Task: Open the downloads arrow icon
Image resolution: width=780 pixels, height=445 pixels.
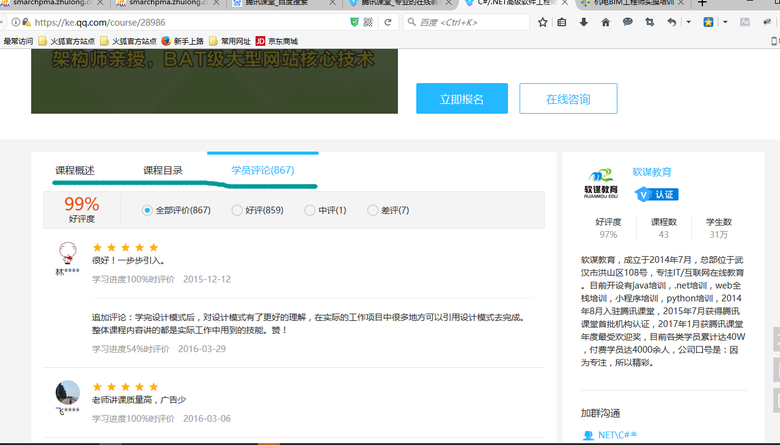Action: 584,22
